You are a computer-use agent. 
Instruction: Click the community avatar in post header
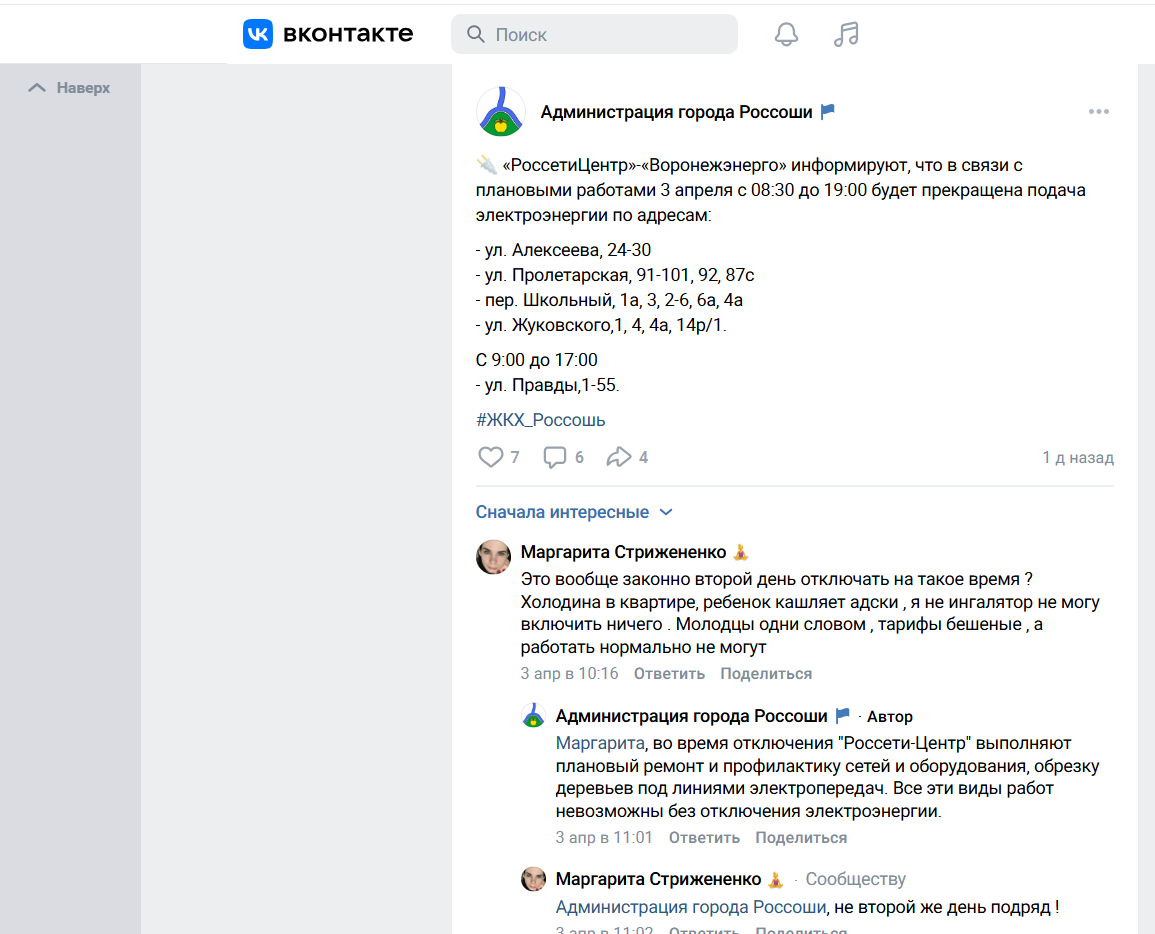[501, 112]
